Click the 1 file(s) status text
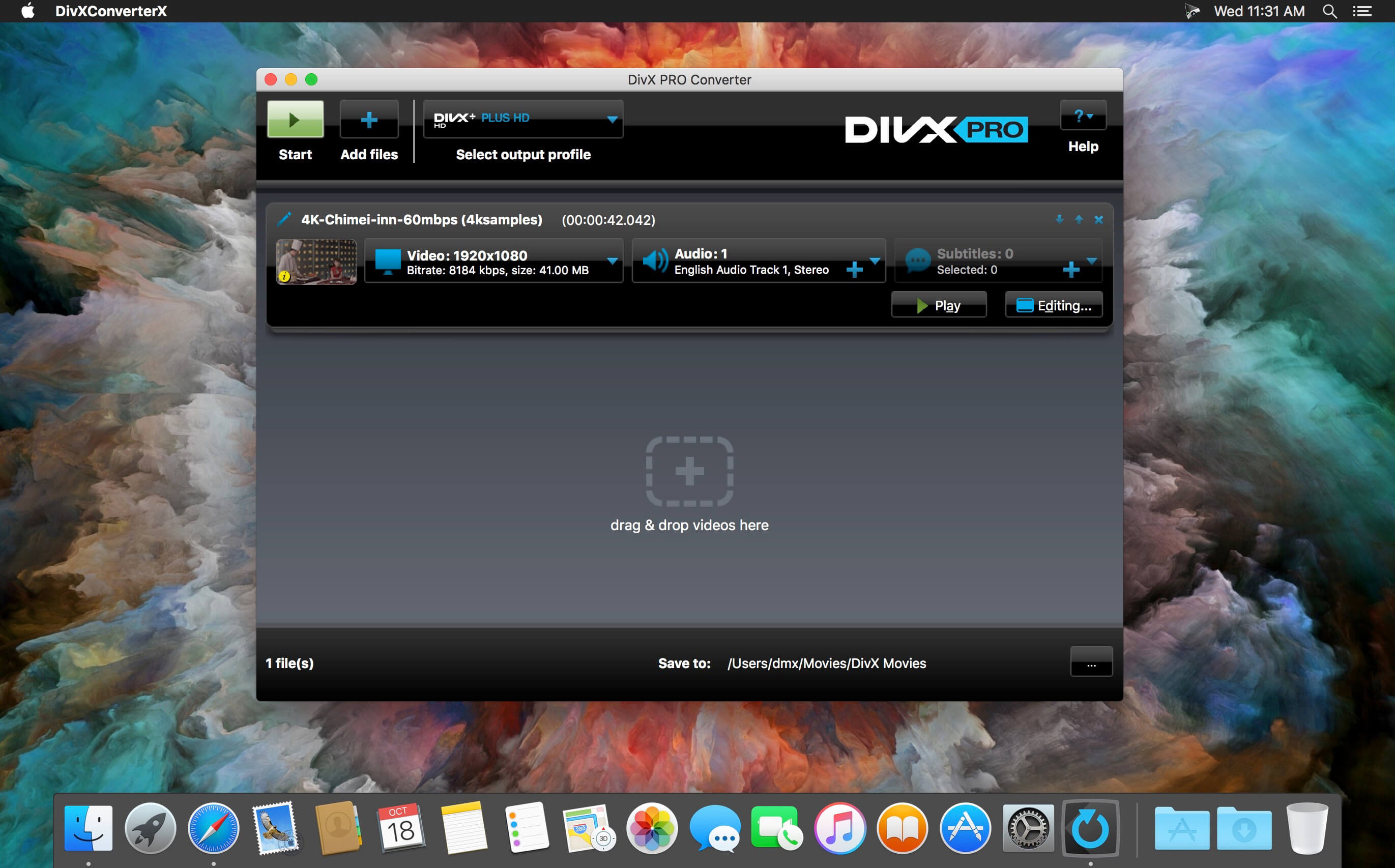 pos(289,663)
